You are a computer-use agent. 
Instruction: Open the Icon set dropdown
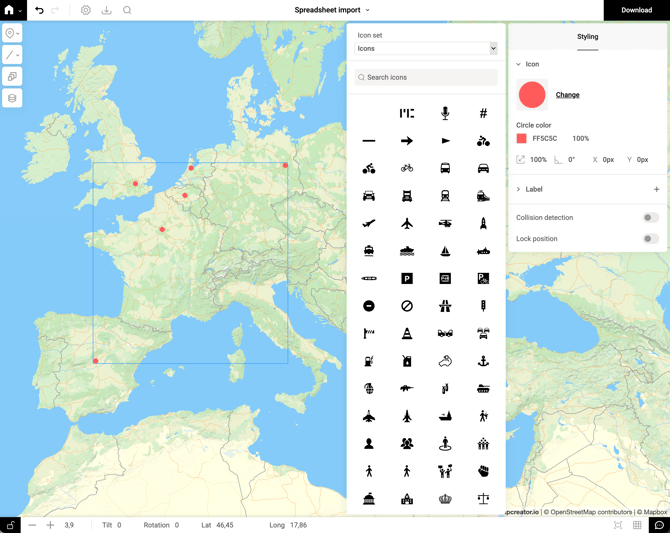pos(426,48)
